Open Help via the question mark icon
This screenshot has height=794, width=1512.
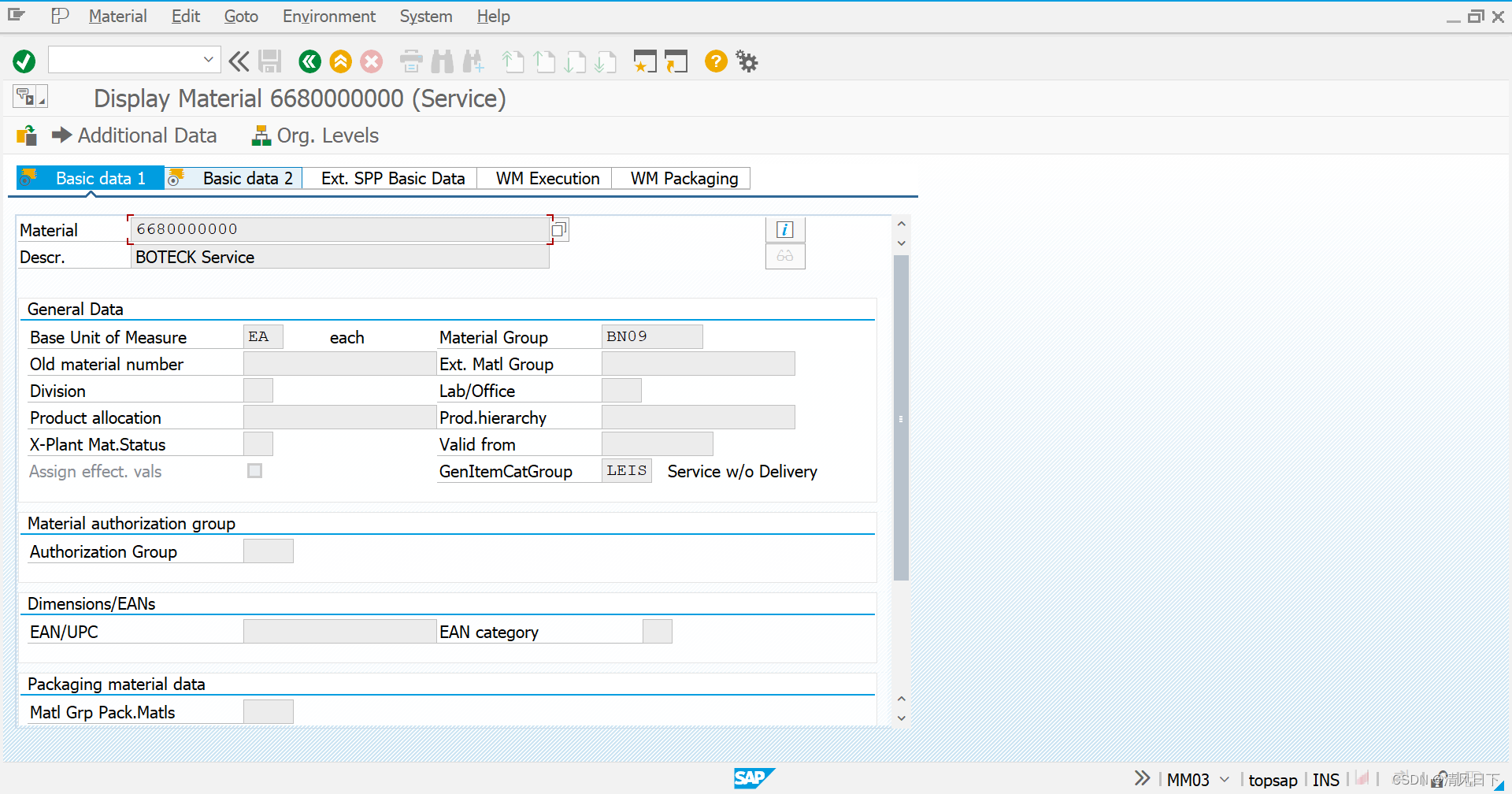click(x=716, y=61)
